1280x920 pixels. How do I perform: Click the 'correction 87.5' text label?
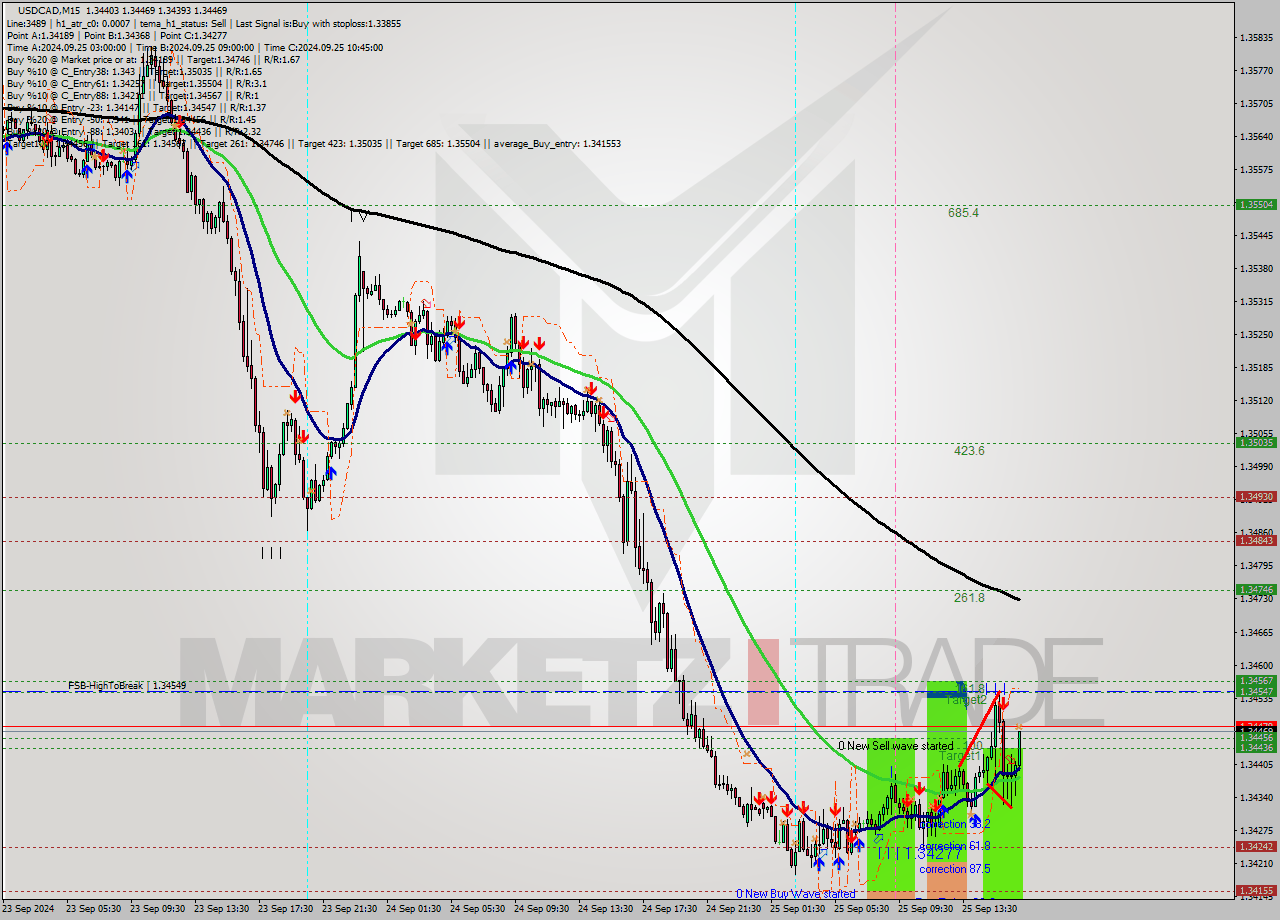(954, 869)
